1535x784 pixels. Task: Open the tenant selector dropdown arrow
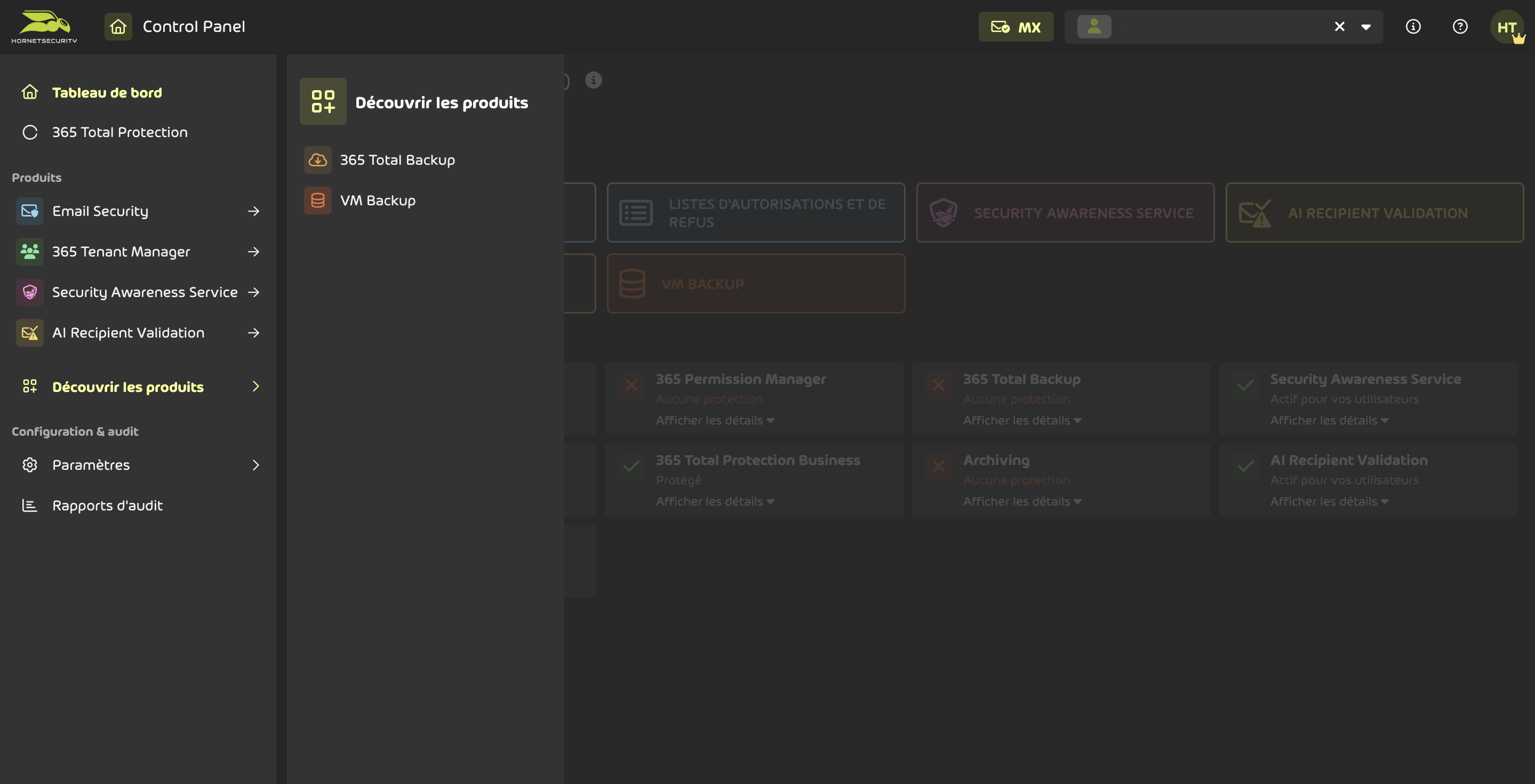1366,27
